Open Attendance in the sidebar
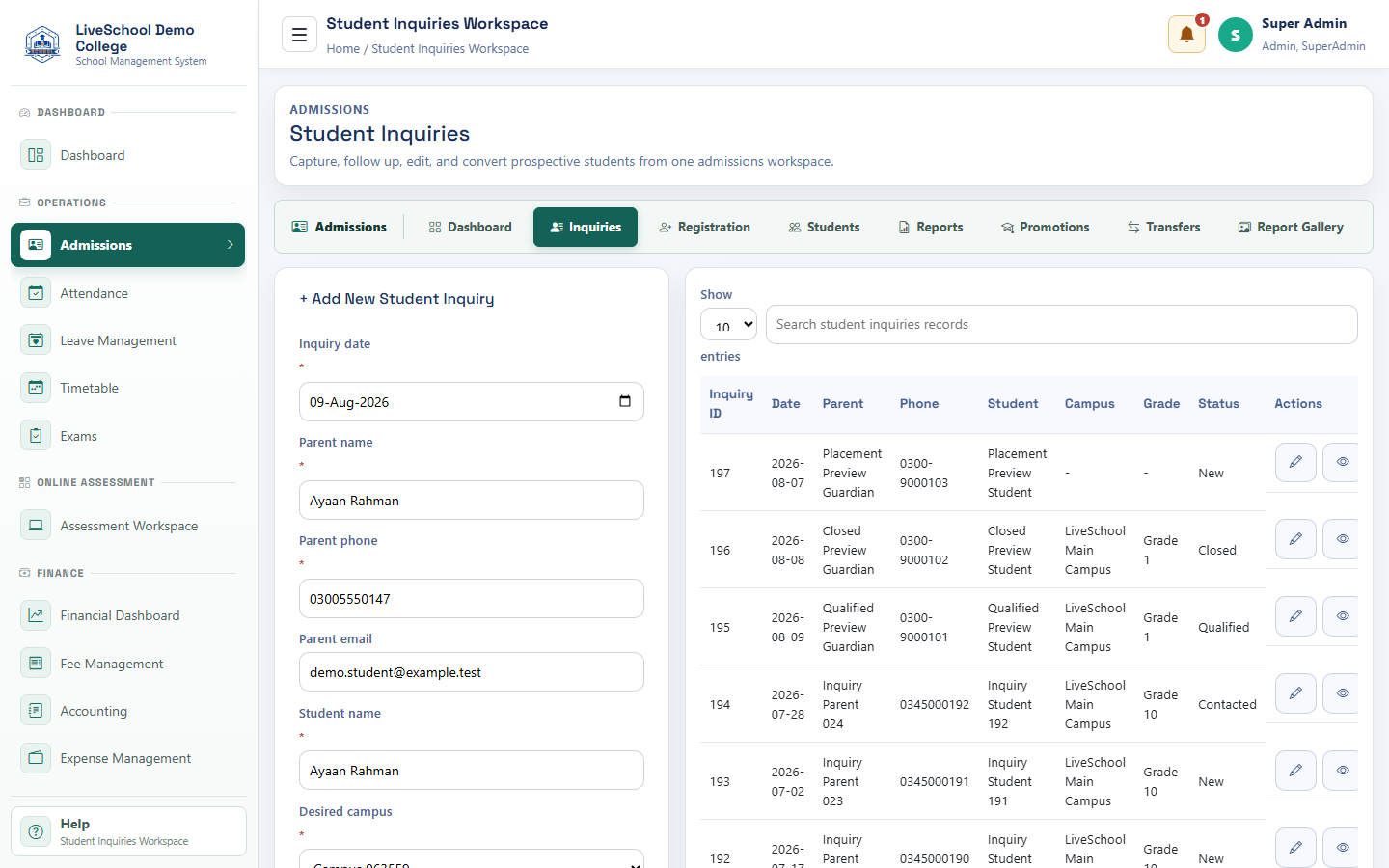The width and height of the screenshot is (1389, 868). (x=127, y=293)
